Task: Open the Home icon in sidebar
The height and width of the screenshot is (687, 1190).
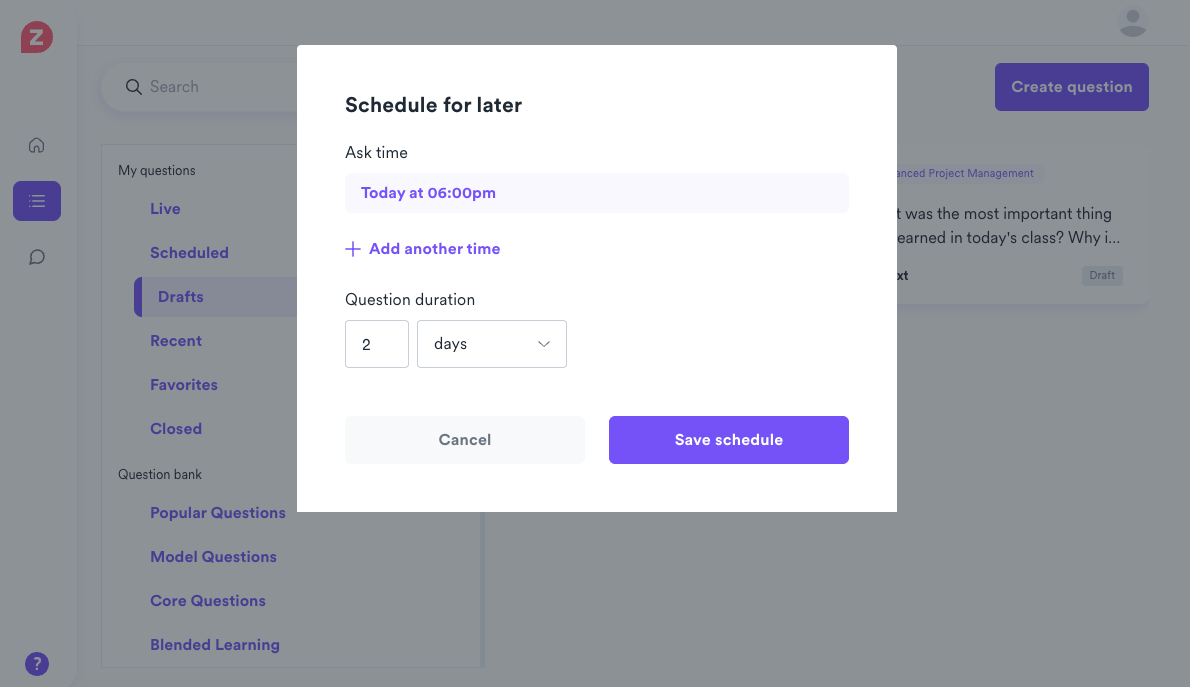Action: [x=37, y=145]
